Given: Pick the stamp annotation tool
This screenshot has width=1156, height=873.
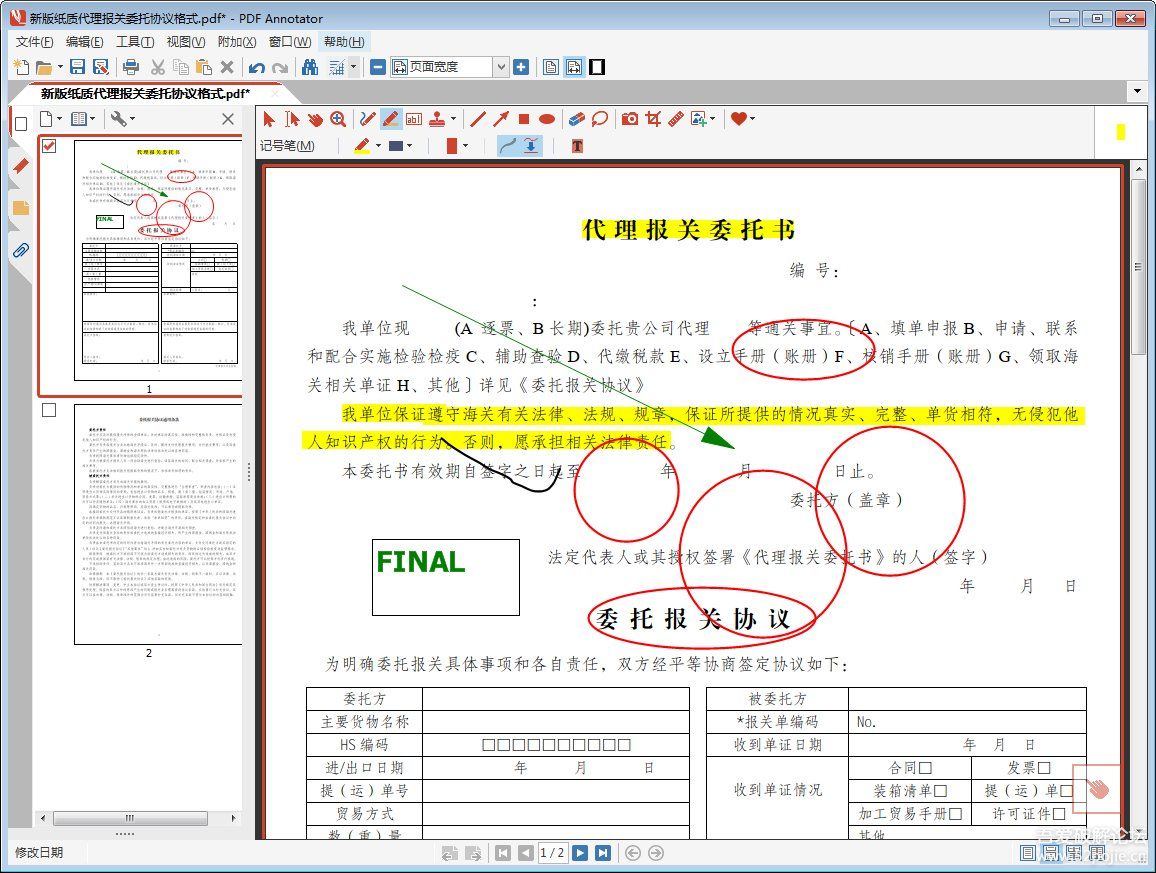Looking at the screenshot, I should tap(438, 118).
